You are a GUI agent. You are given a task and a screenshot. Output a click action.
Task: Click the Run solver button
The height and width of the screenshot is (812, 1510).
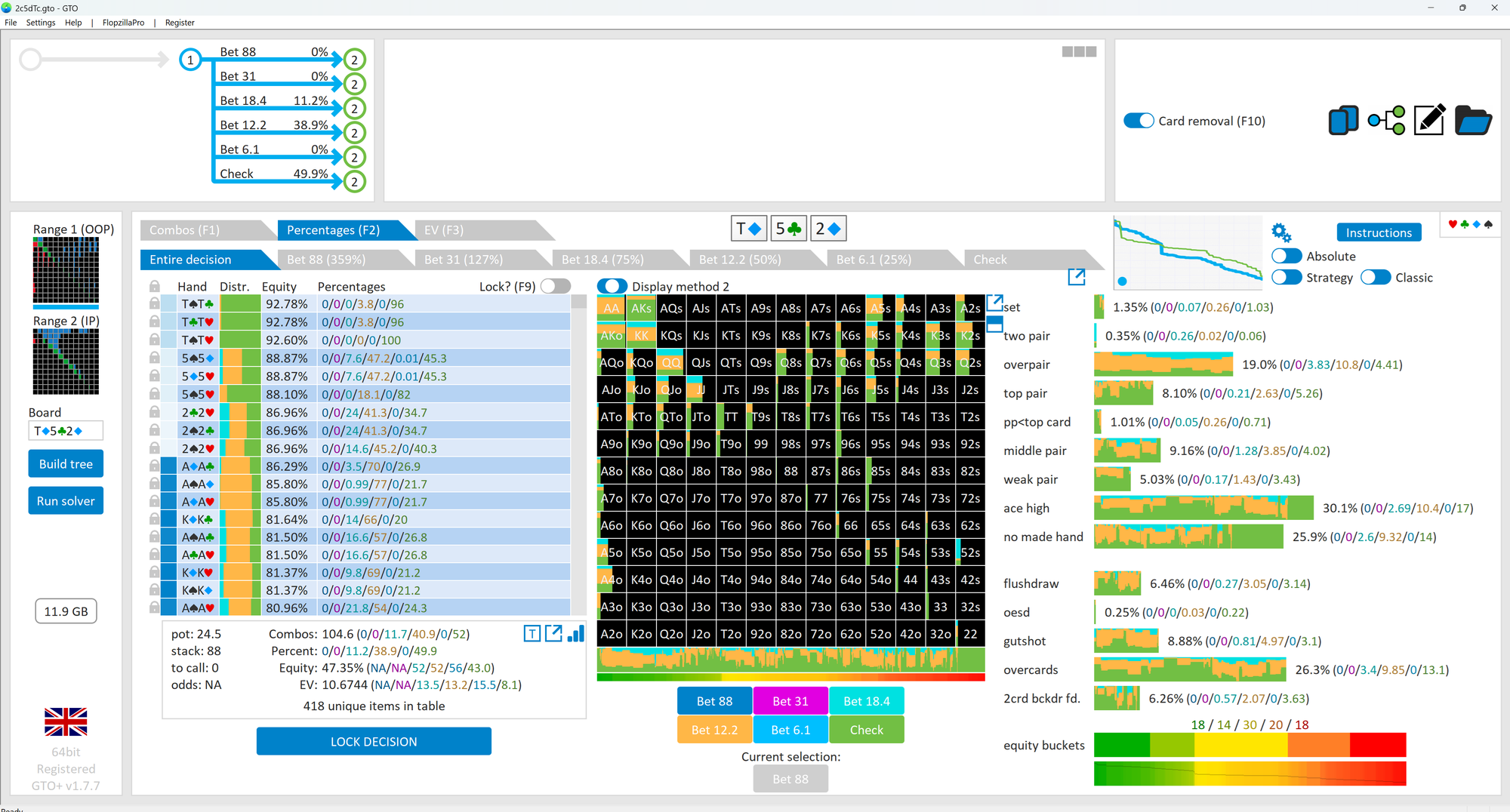66,501
